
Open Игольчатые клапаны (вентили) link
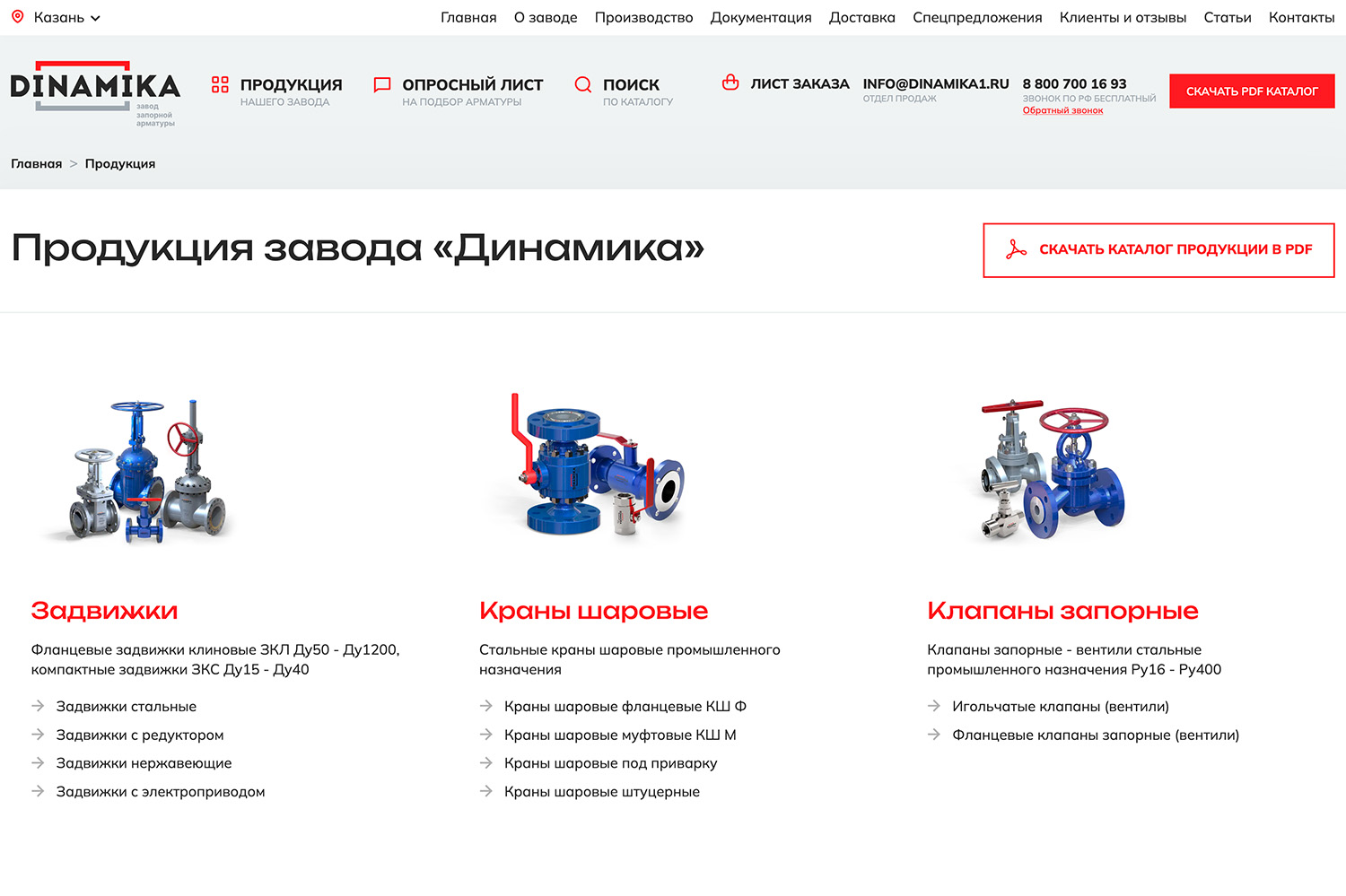[x=1060, y=706]
